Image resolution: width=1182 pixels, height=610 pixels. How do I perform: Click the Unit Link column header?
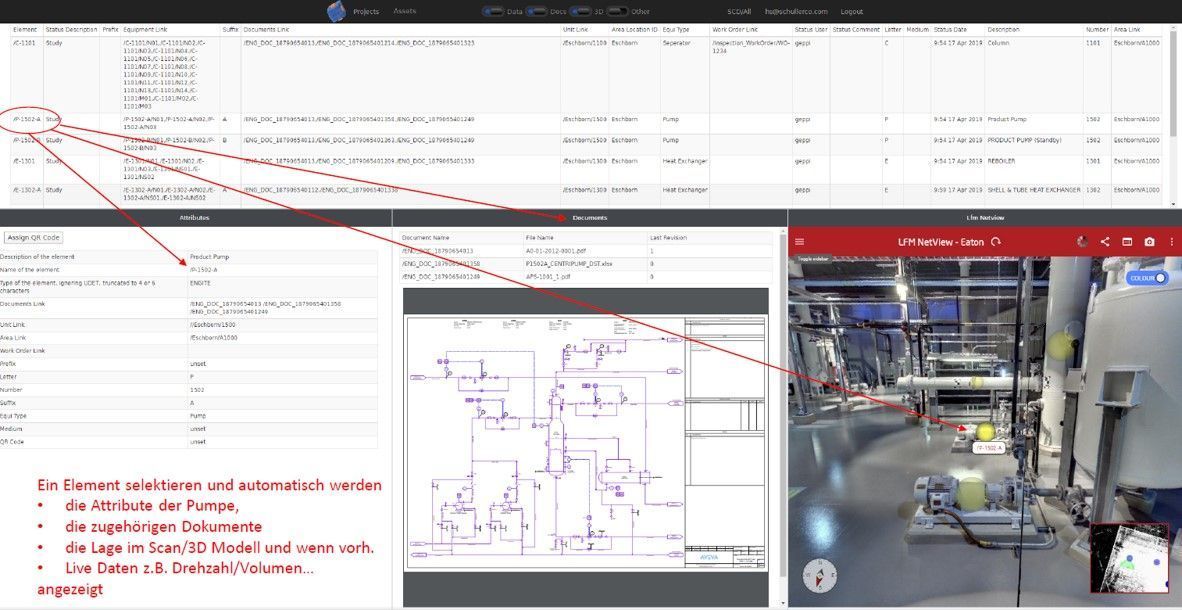click(x=575, y=29)
